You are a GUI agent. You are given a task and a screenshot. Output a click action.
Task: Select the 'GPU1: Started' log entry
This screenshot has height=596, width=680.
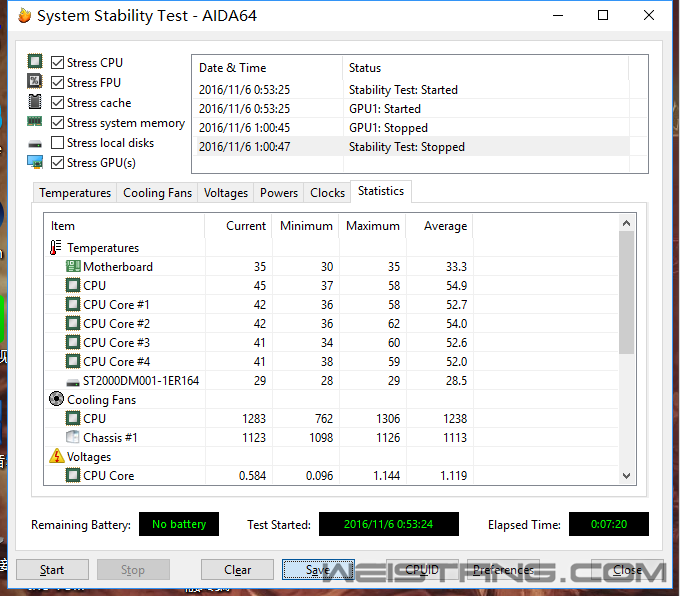point(411,109)
